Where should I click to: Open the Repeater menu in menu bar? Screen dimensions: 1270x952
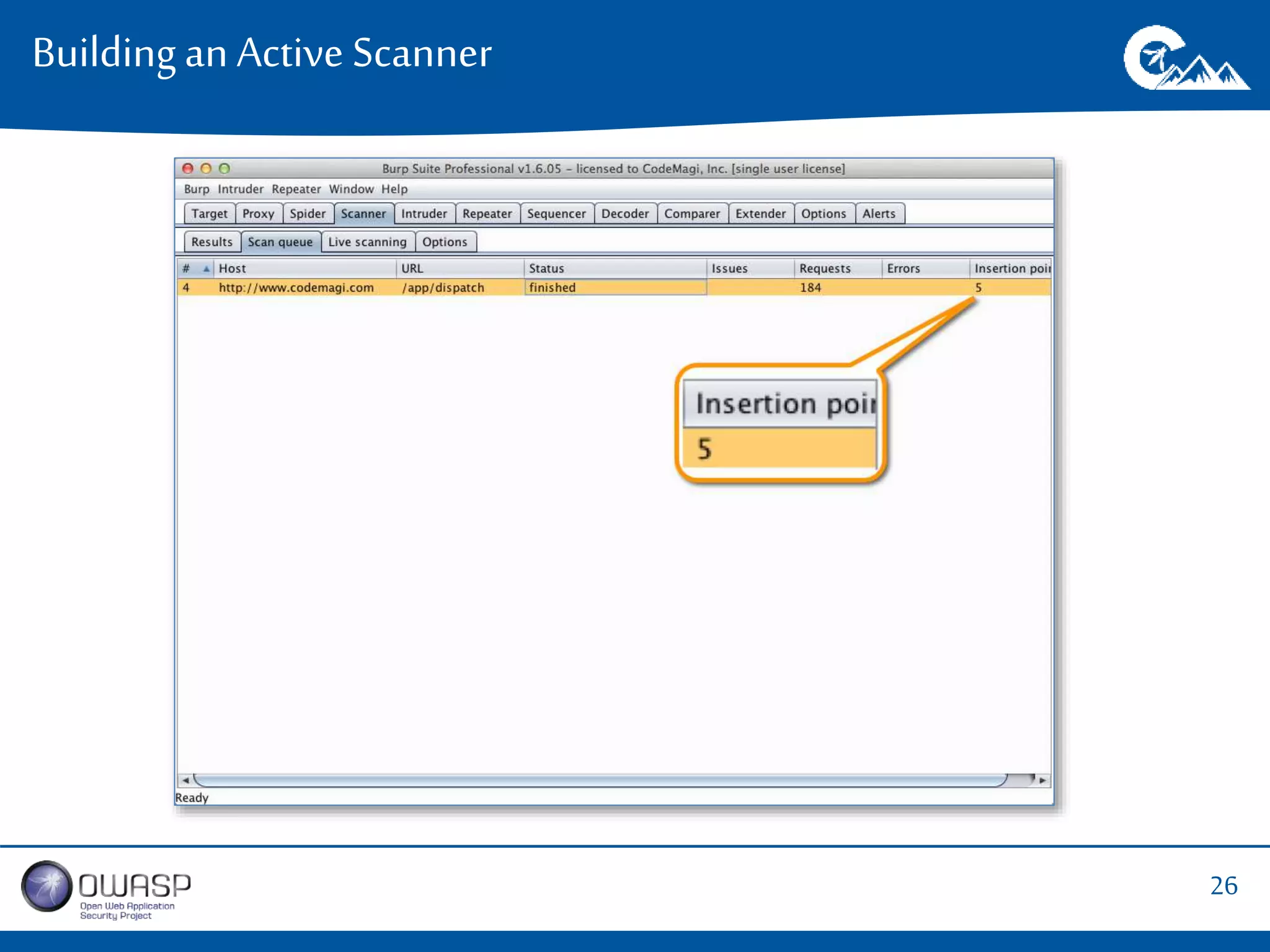point(296,189)
